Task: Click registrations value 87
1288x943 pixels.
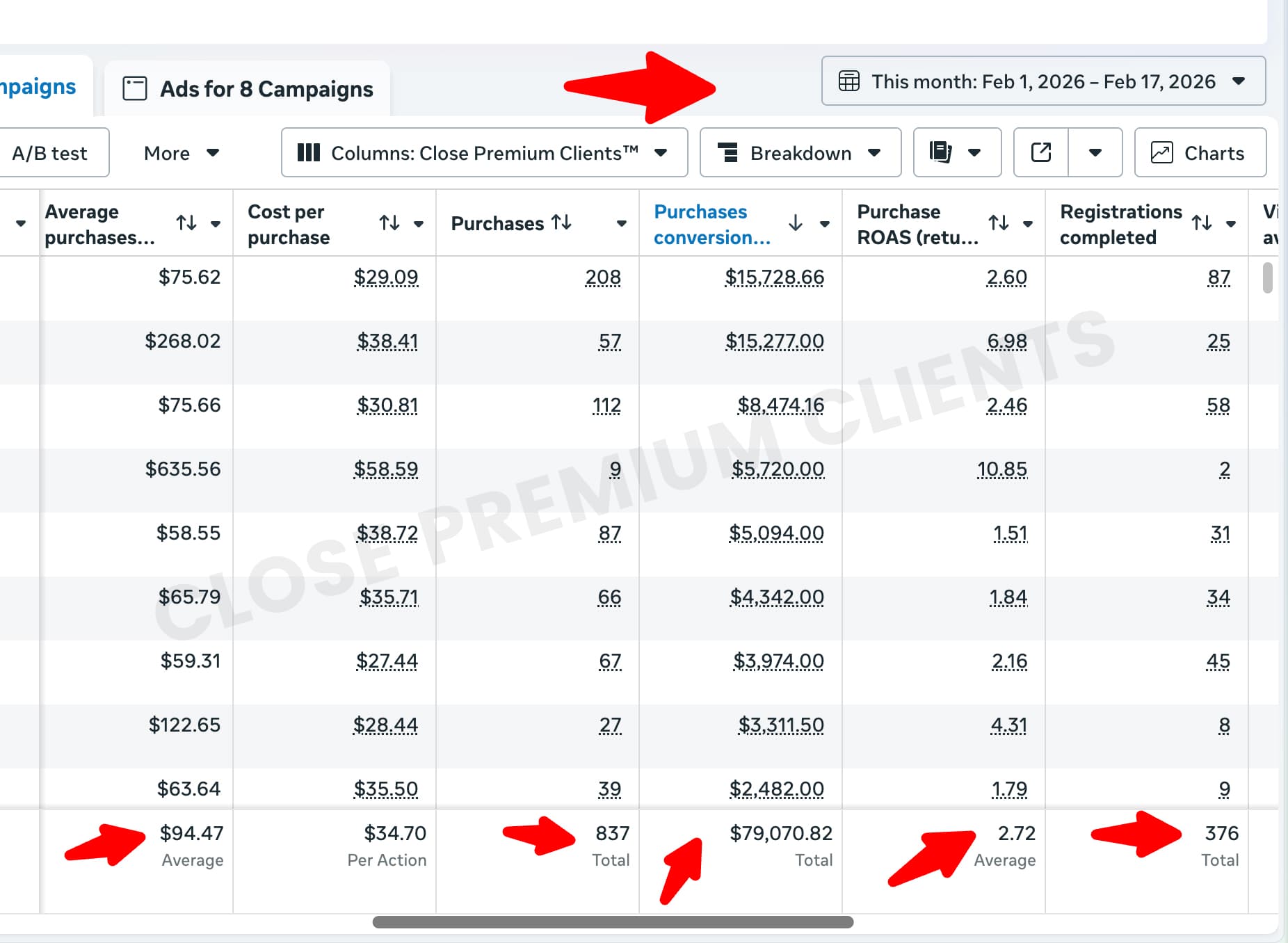Action: click(x=1219, y=277)
